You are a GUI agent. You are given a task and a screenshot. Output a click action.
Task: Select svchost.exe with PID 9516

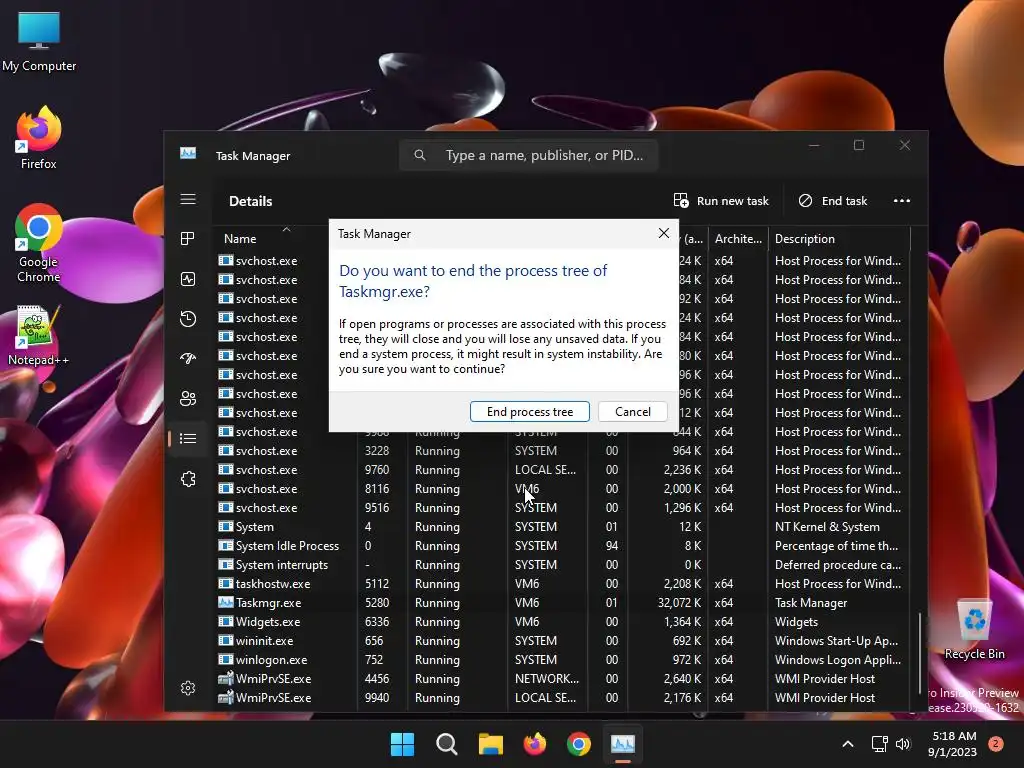click(562, 507)
